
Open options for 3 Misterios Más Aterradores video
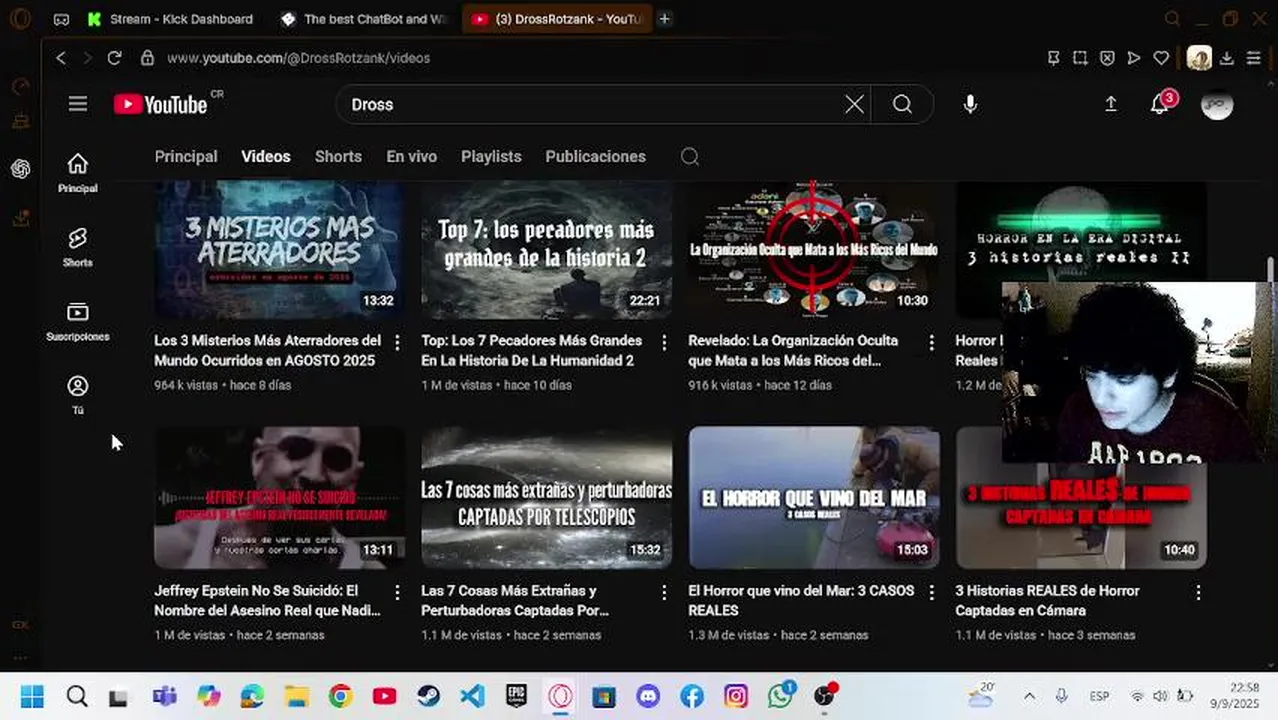tap(397, 342)
